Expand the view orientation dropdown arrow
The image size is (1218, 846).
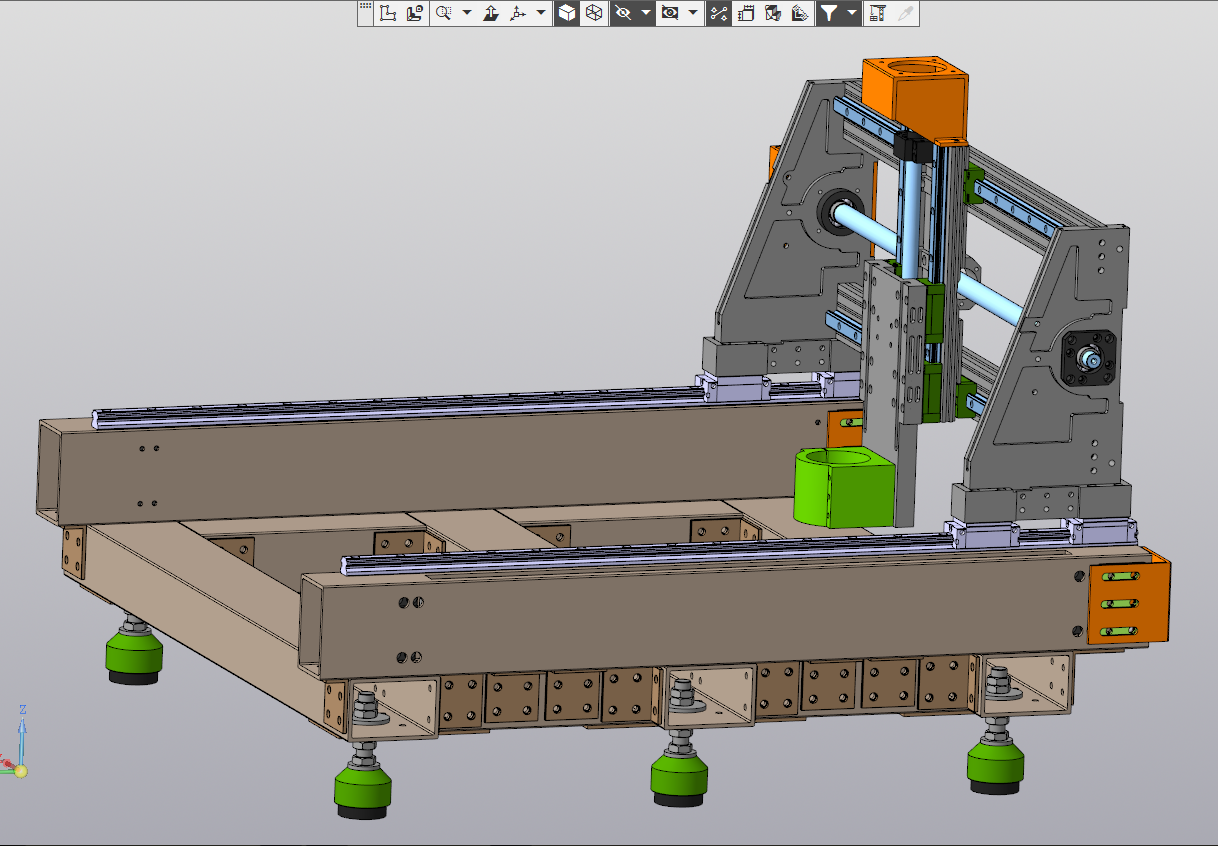(x=541, y=13)
